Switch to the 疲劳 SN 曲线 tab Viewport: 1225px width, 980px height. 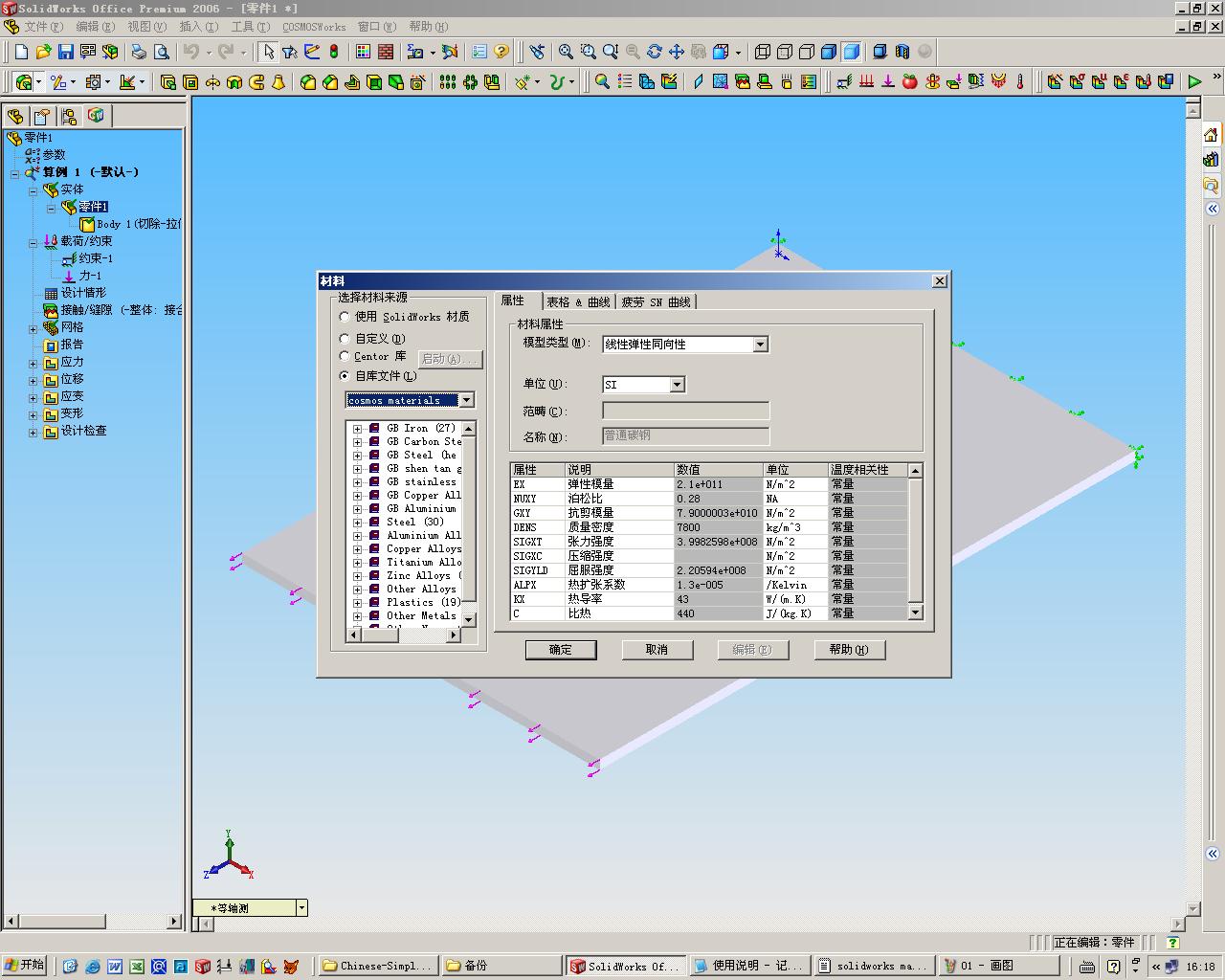click(657, 302)
